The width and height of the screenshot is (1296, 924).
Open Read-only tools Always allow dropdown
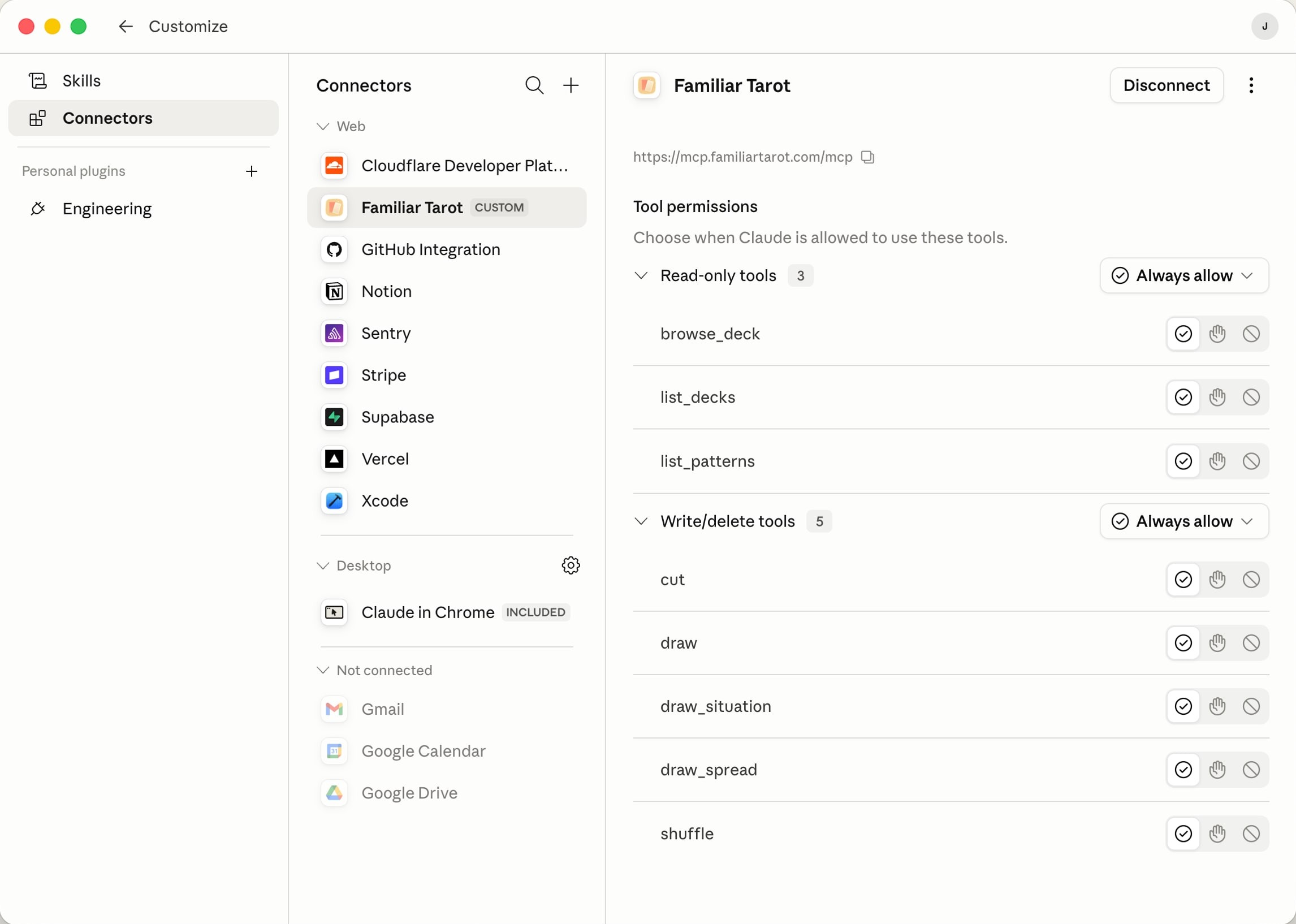coord(1184,275)
